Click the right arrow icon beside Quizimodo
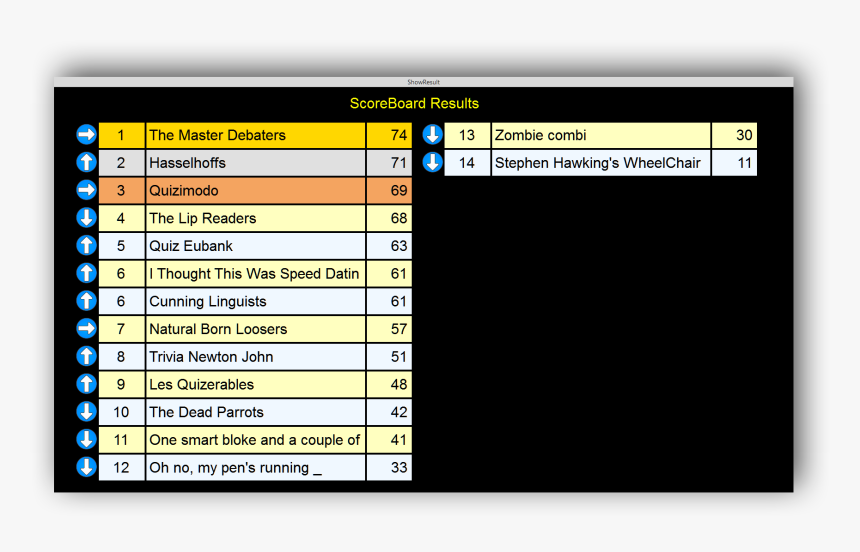The width and height of the screenshot is (860, 552). click(x=86, y=190)
